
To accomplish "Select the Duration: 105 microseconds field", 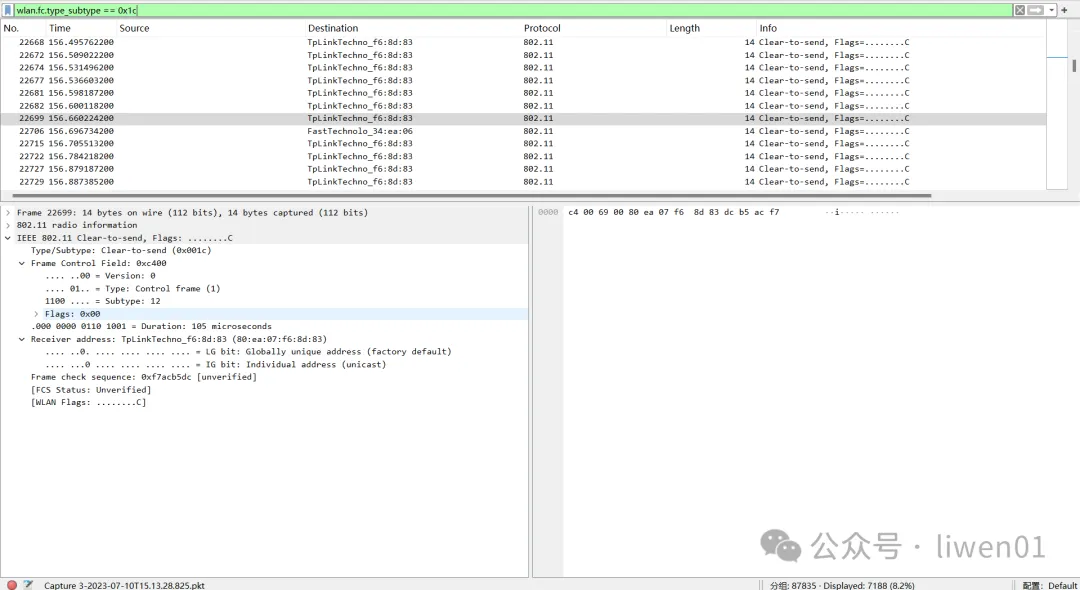I will tap(150, 326).
